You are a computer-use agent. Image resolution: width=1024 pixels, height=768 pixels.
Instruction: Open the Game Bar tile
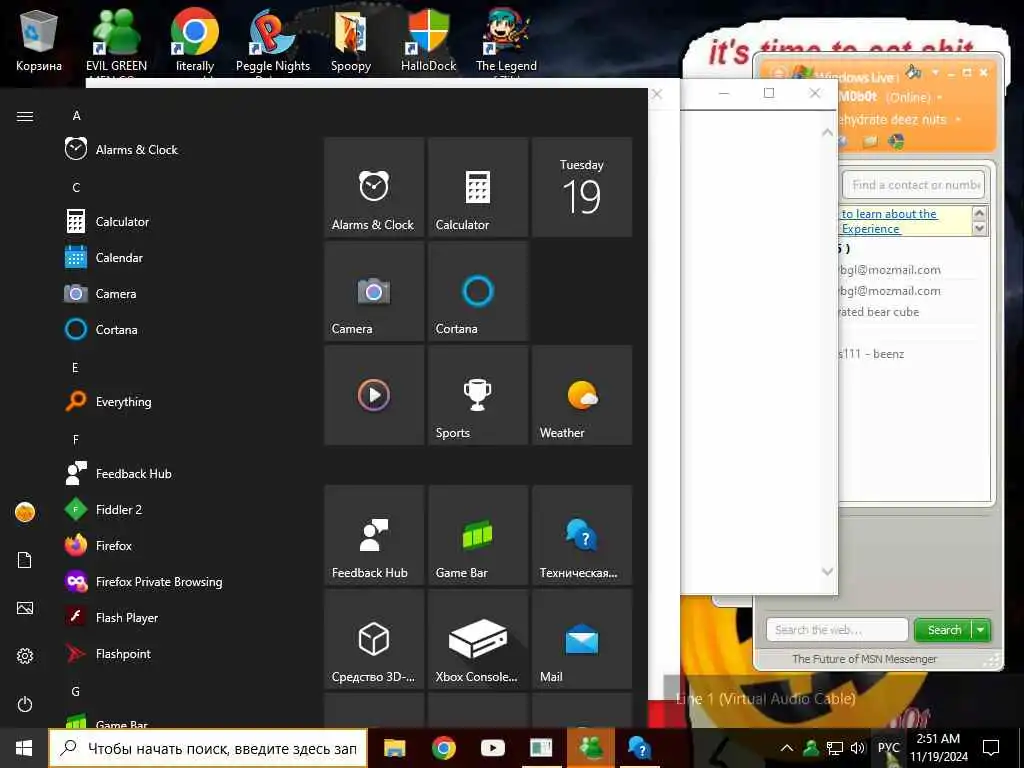[478, 535]
